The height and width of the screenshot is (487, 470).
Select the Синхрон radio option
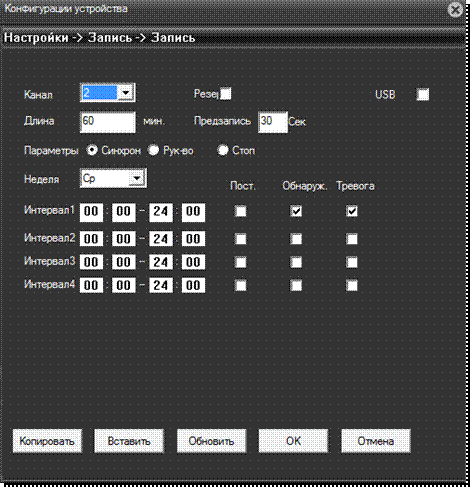coord(92,150)
